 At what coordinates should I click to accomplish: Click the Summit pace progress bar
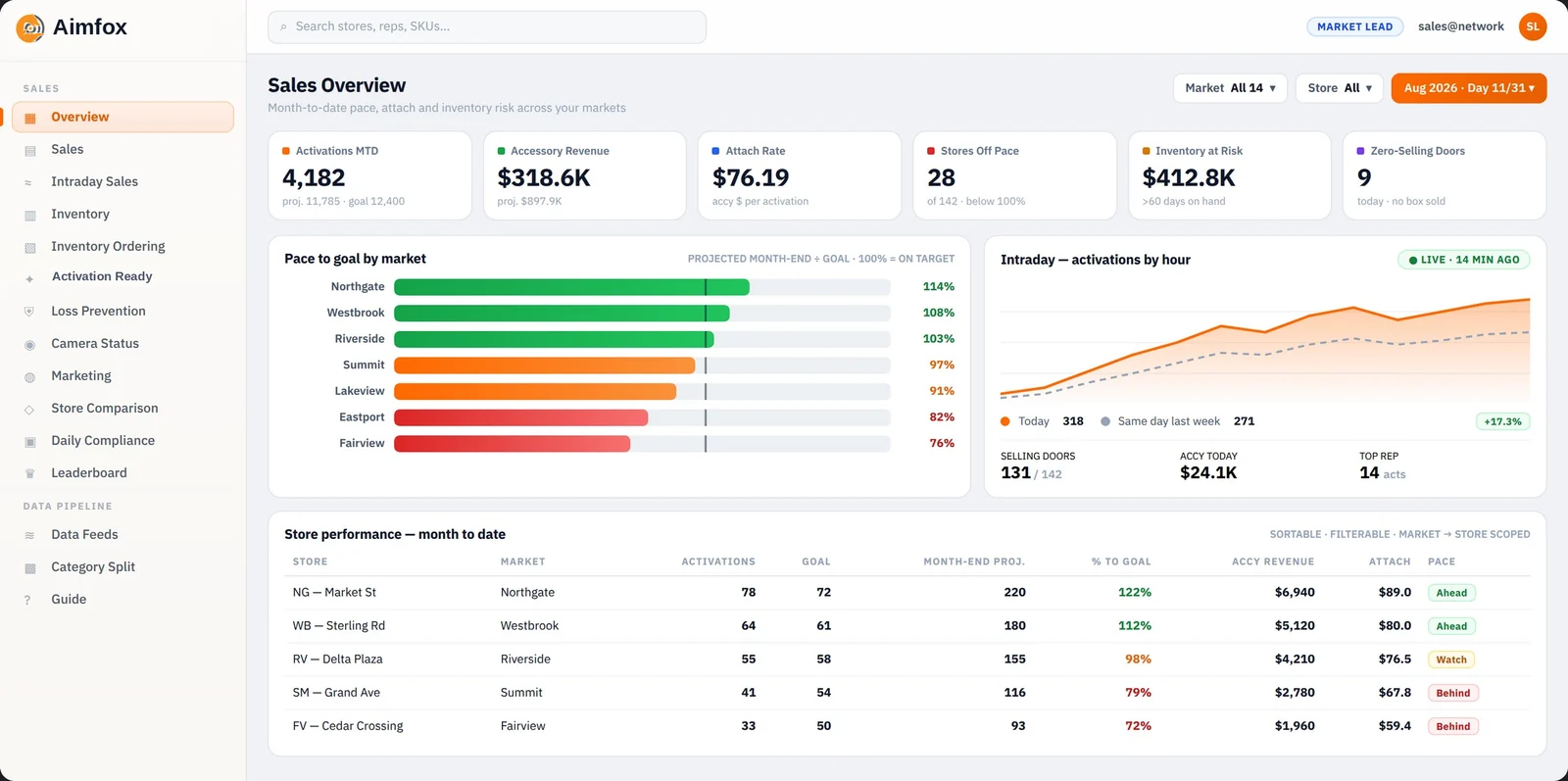tap(642, 366)
